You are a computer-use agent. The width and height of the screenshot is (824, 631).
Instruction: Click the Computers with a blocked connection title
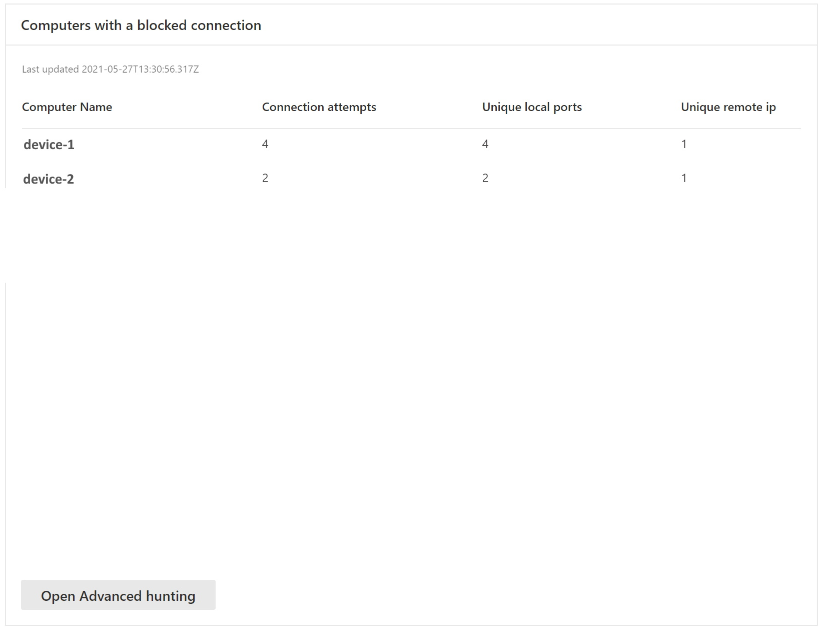141,25
